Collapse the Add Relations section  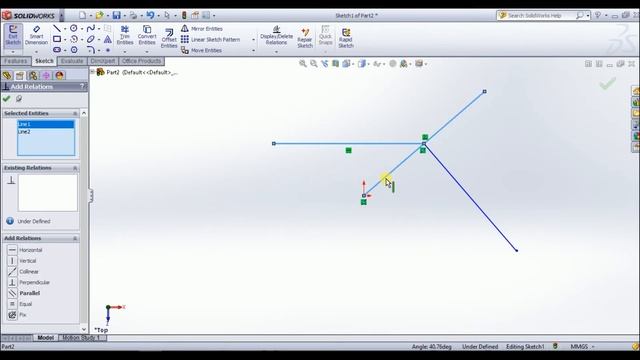click(x=75, y=238)
